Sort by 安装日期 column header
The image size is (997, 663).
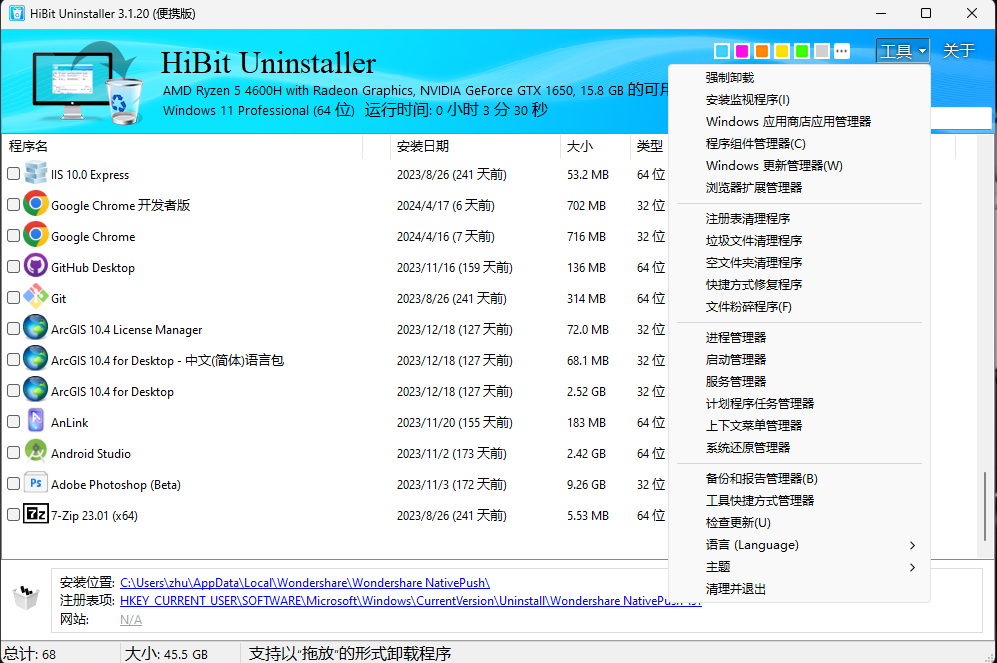click(474, 146)
